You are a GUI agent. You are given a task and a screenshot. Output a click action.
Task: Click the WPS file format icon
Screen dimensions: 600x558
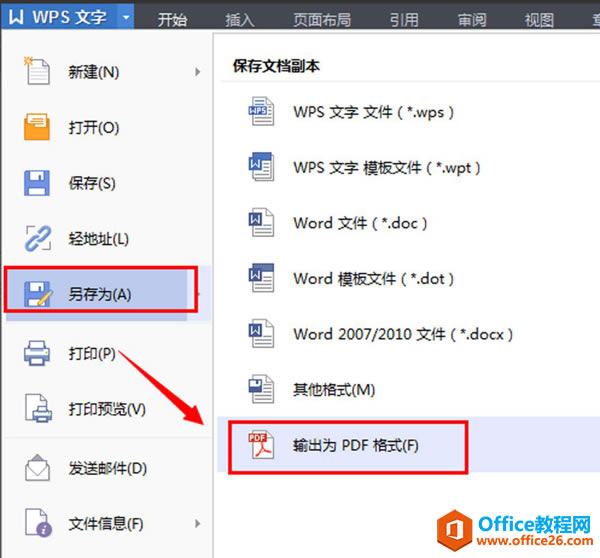click(261, 111)
